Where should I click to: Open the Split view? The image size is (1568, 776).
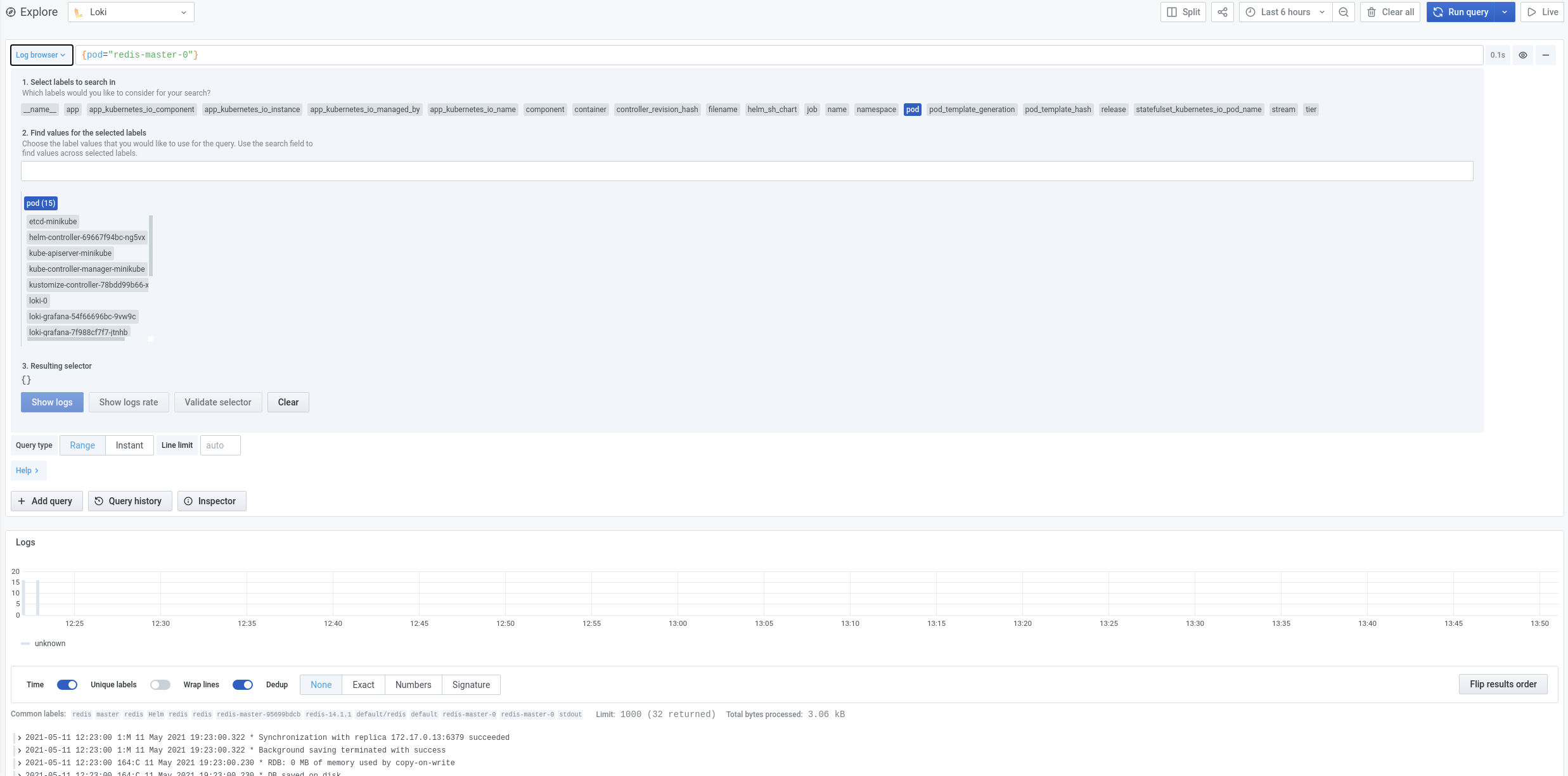[1183, 11]
